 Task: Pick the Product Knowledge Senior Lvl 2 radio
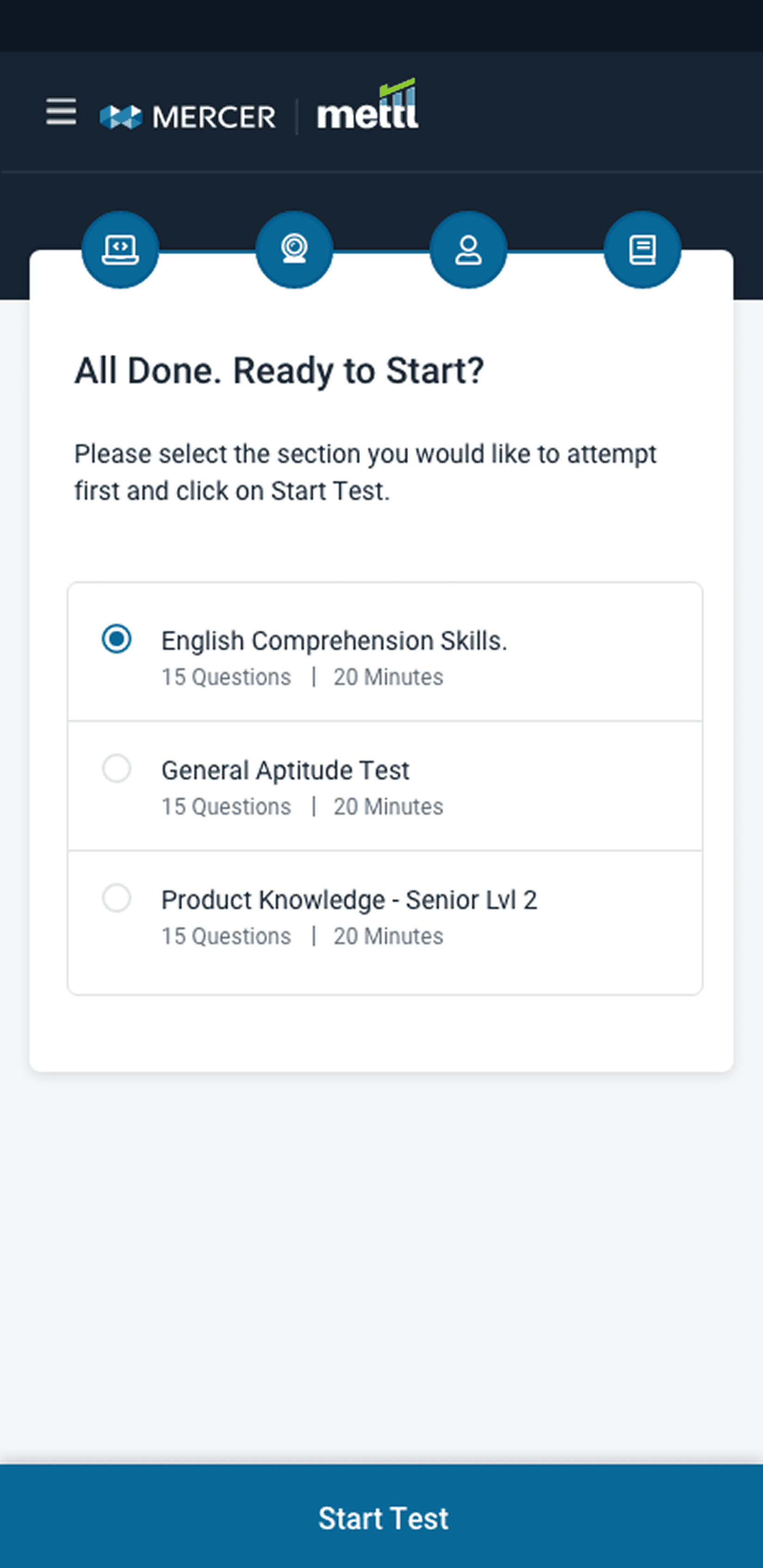(116, 898)
